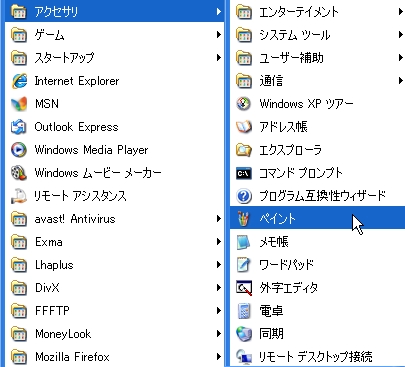Click the リモート アシスタンス label
The width and height of the screenshot is (405, 367).
[80, 196]
